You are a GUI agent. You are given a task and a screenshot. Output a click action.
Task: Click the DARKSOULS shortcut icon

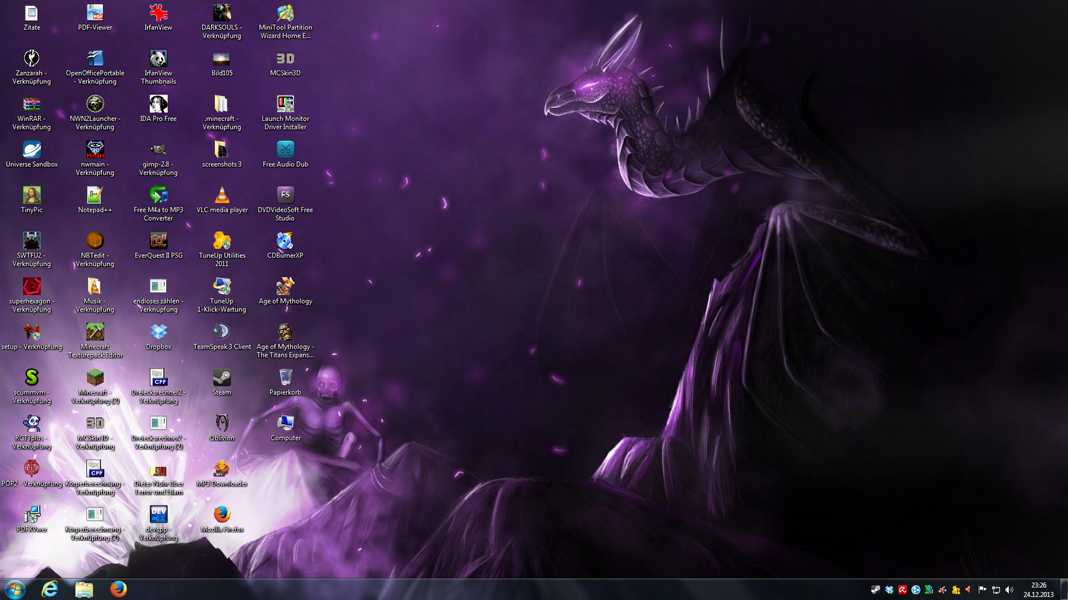(222, 14)
